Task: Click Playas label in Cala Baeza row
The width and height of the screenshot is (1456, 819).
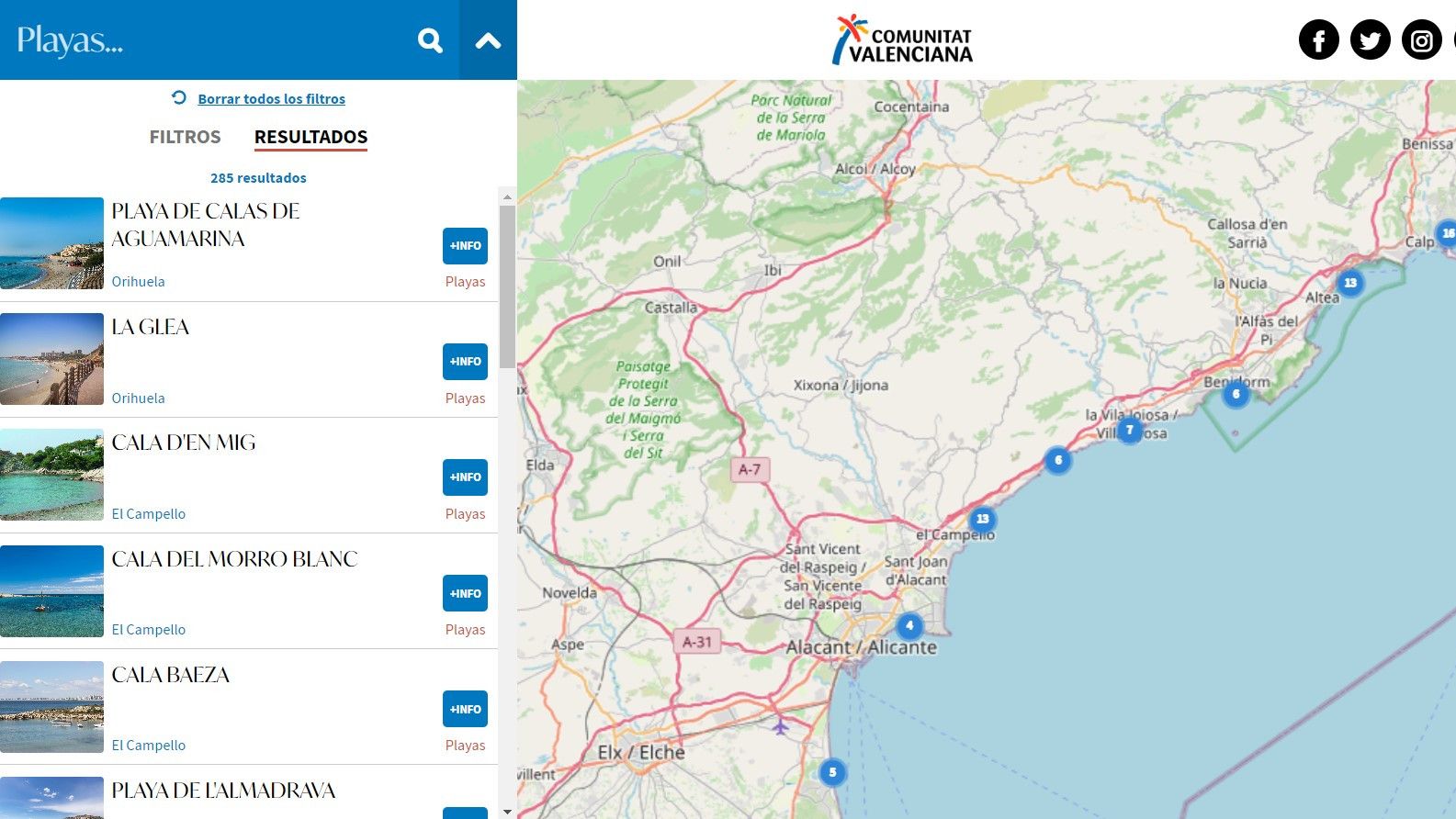Action: [x=466, y=746]
